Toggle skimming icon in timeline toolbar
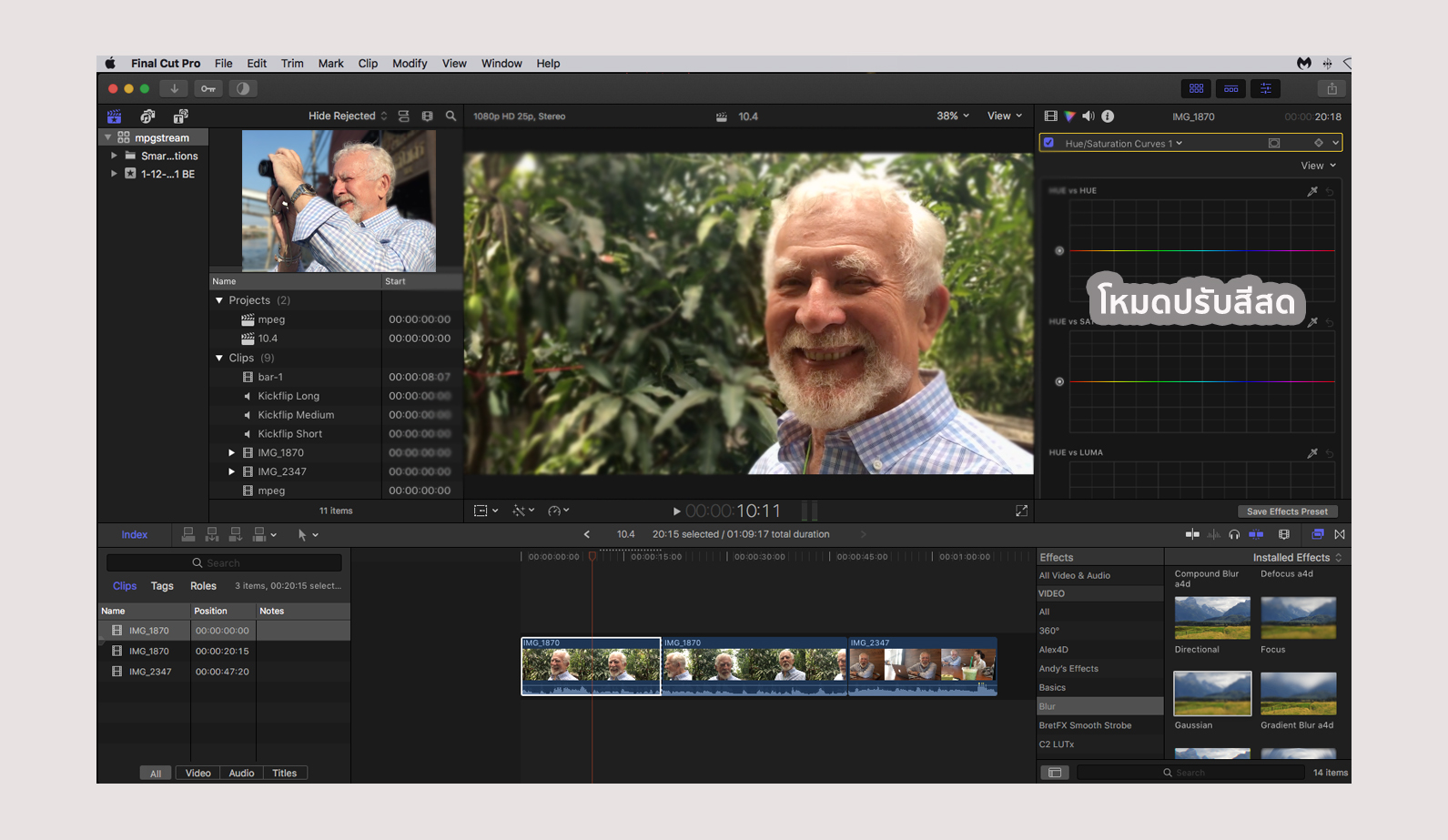 point(1192,534)
